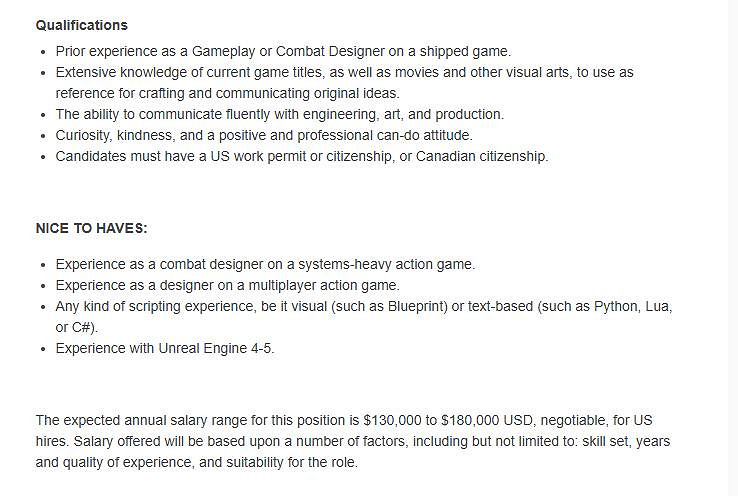Click the 'Unreal Engine 4-5' bullet
738x496 pixels.
click(x=164, y=349)
